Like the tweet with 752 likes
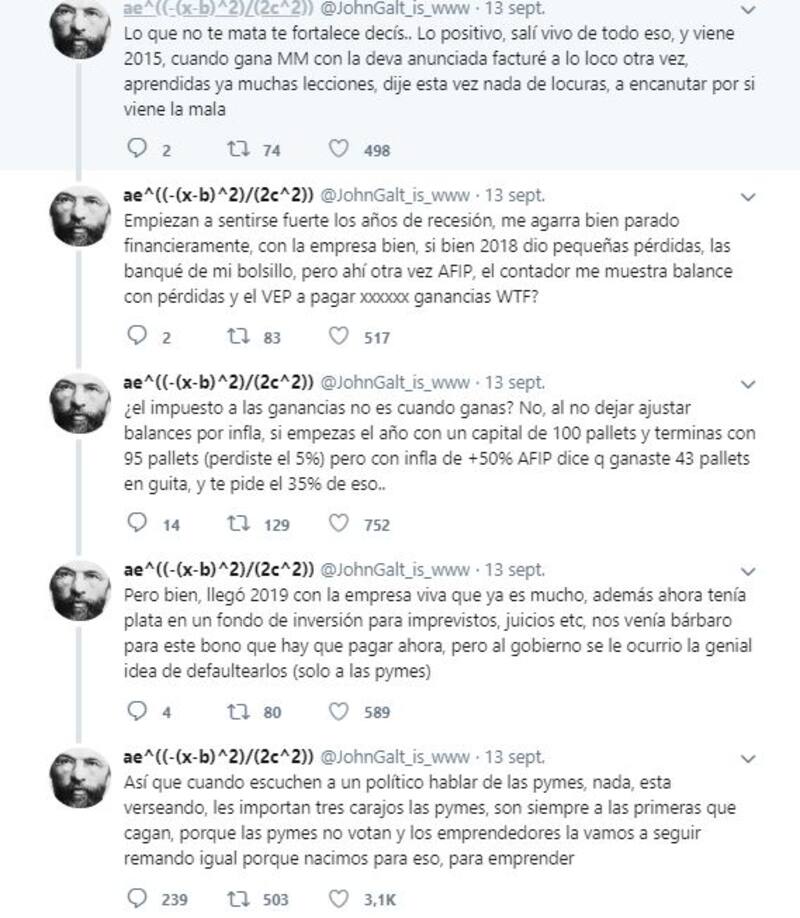 [339, 523]
